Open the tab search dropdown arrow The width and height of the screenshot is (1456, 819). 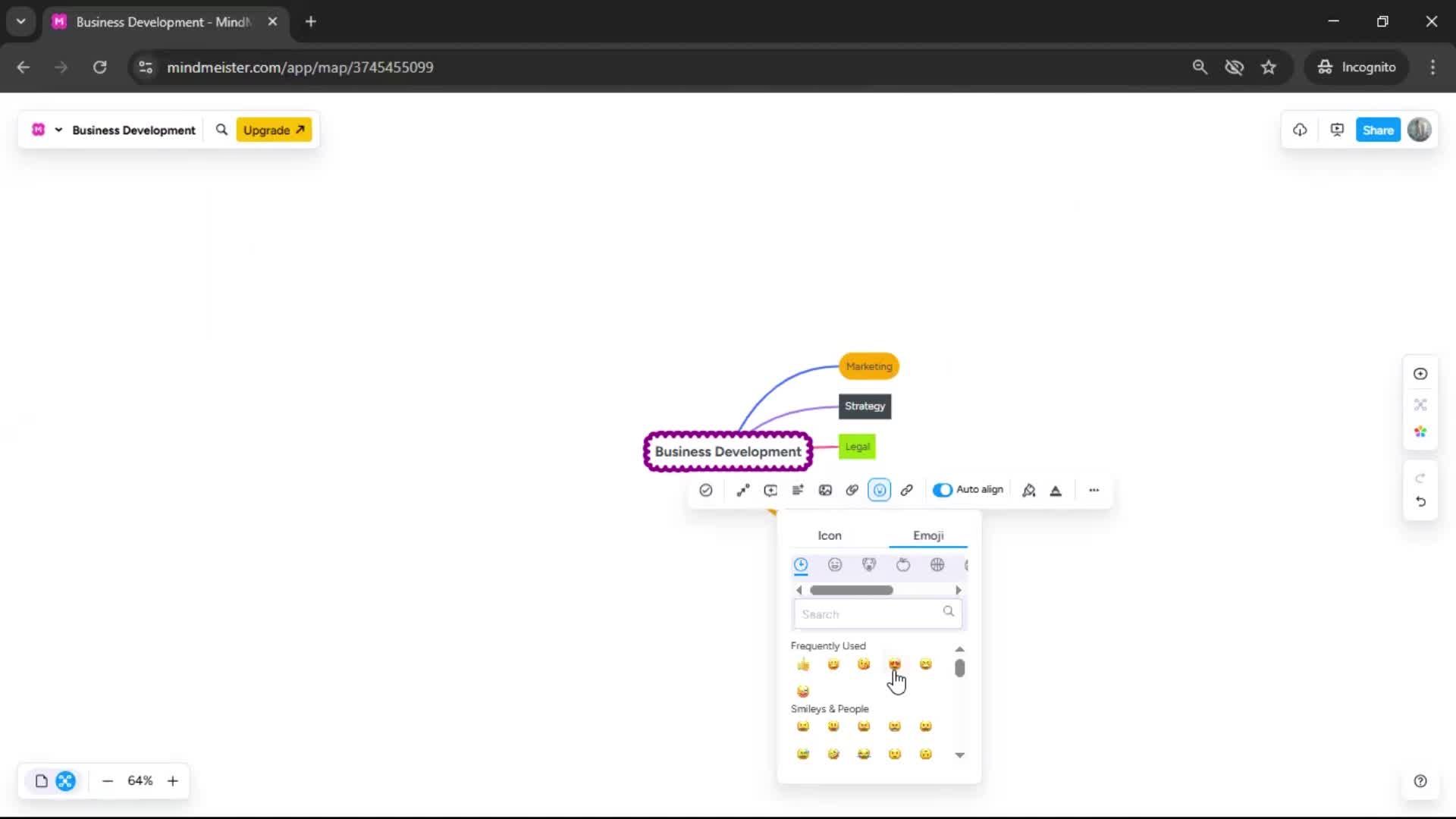(x=21, y=22)
